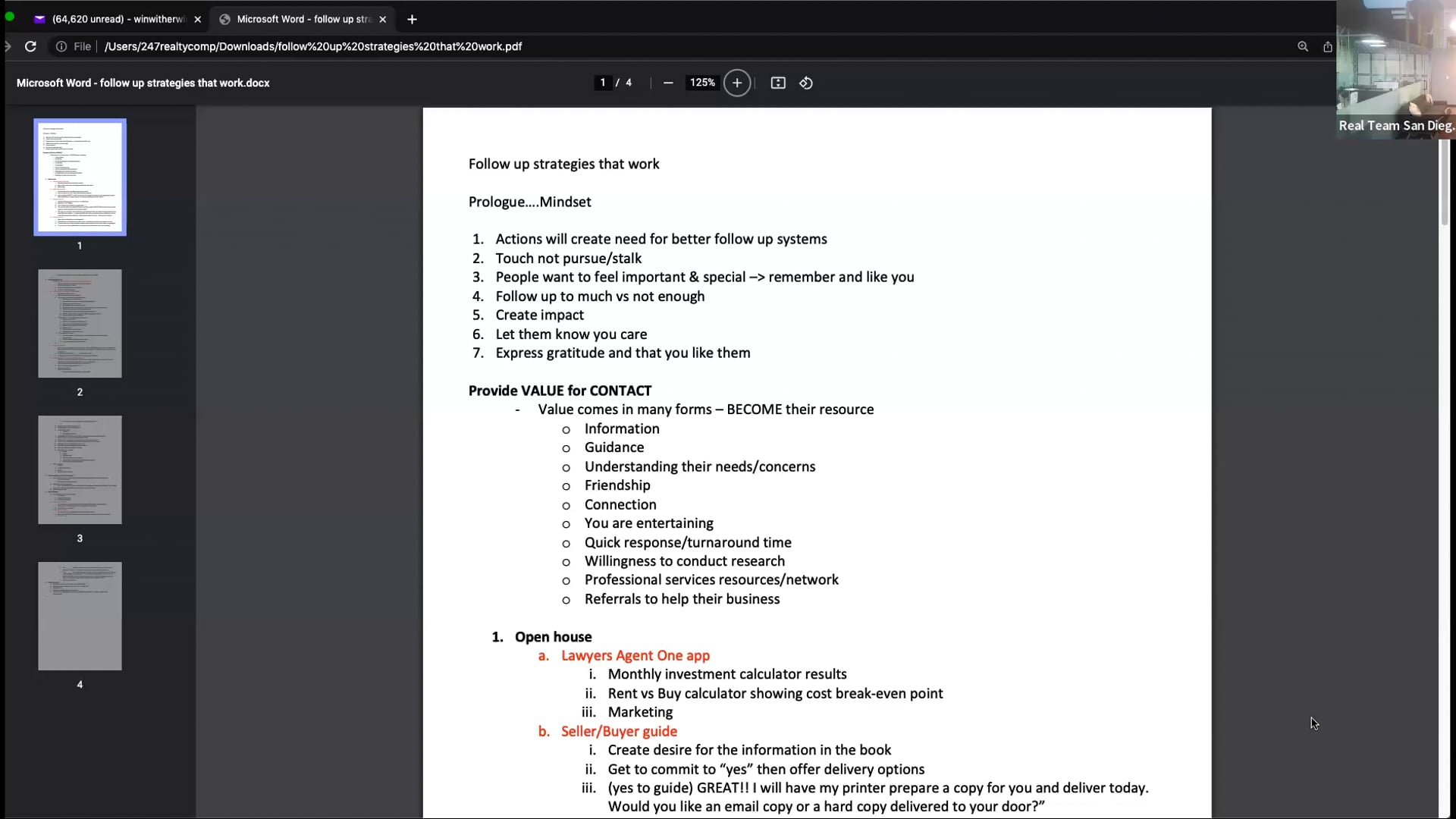Jump to page 3 via its thumbnail
The width and height of the screenshot is (1456, 819).
click(80, 469)
